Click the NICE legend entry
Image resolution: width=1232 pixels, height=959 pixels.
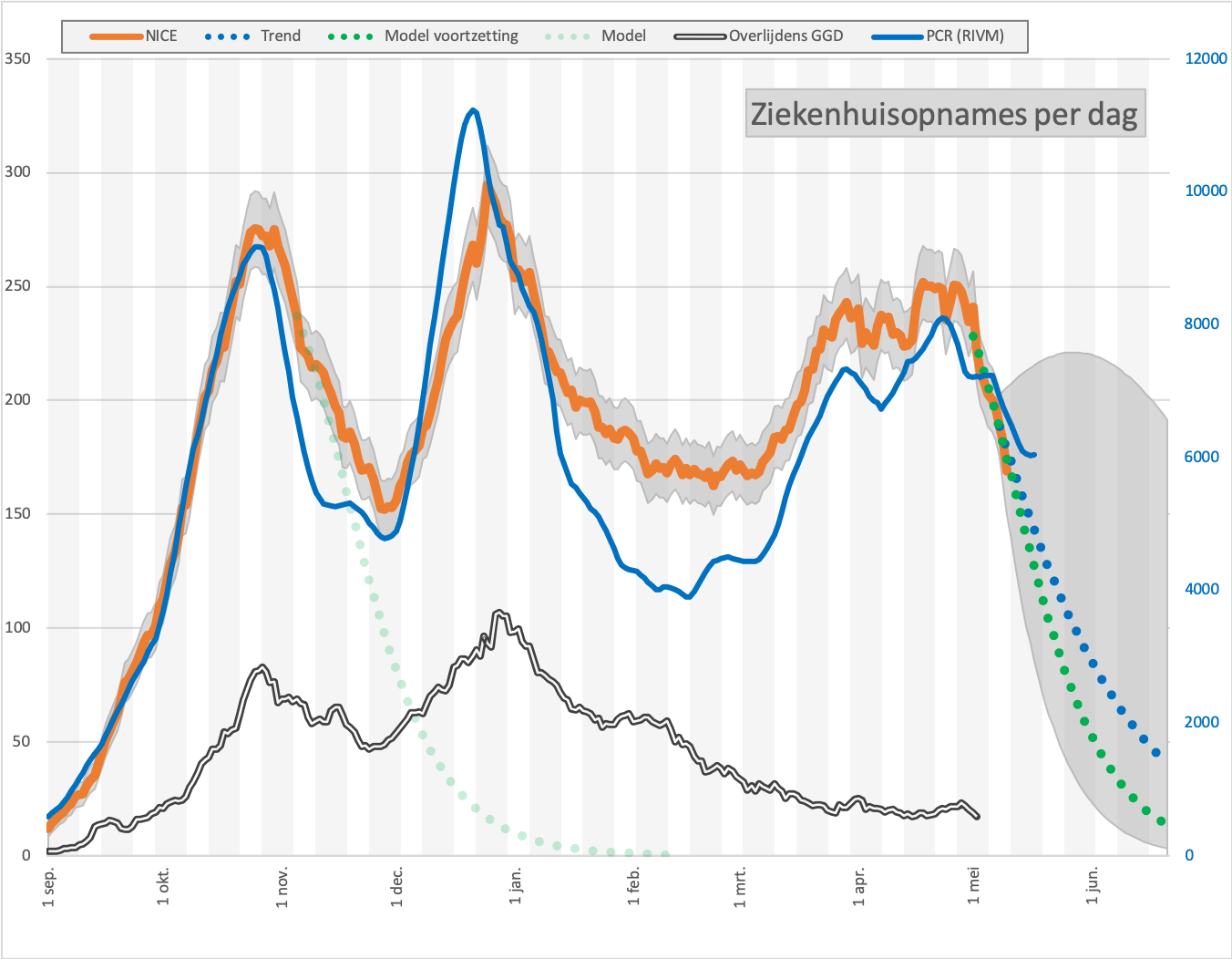pos(133,36)
